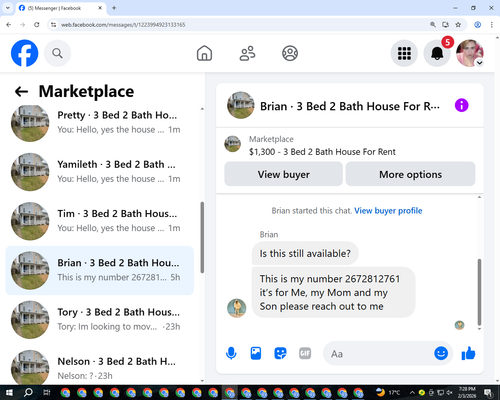This screenshot has width=500, height=400.
Task: Click the browser reload button
Action: click(37, 25)
